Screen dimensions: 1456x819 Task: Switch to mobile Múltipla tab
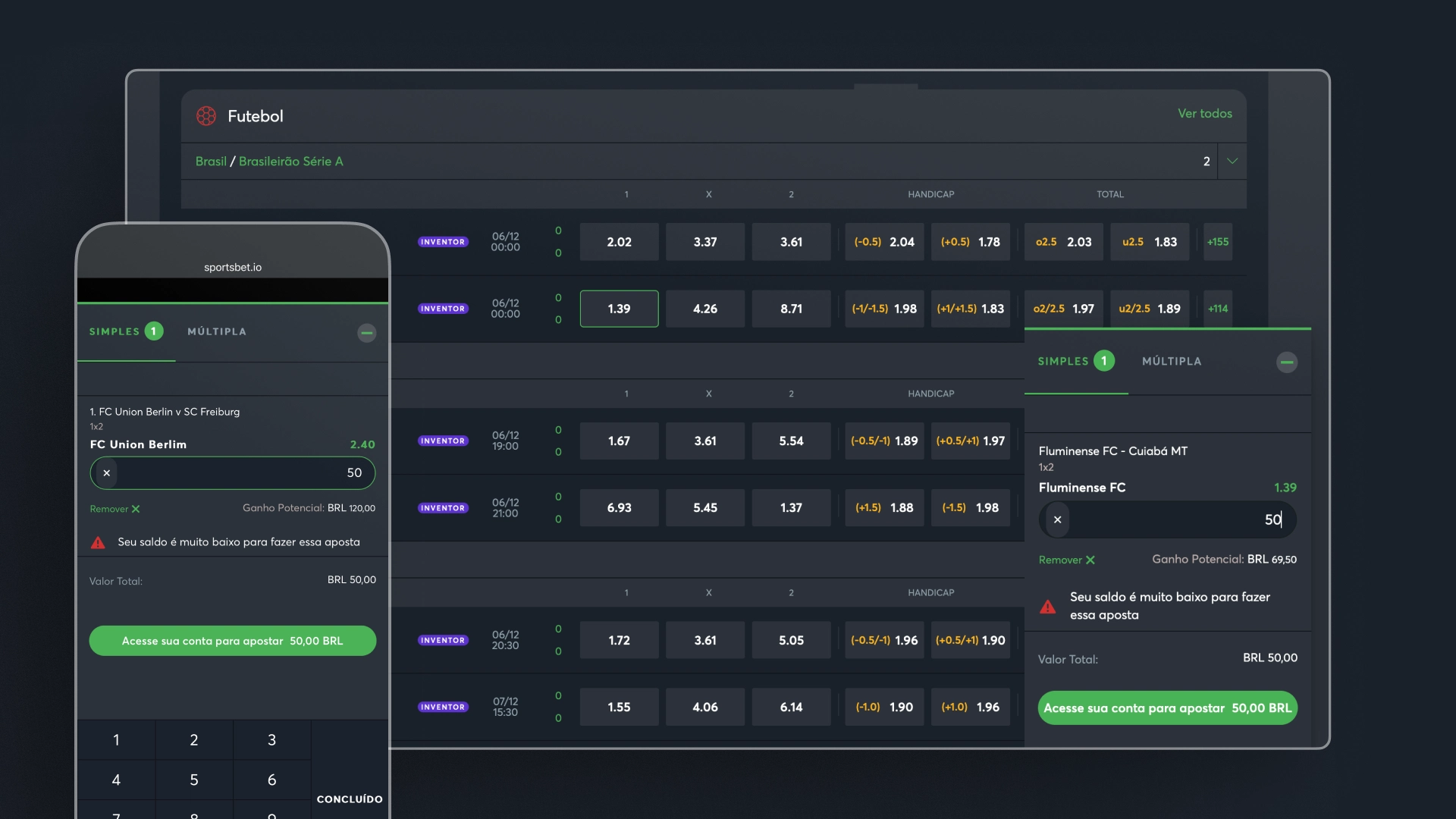(x=217, y=331)
